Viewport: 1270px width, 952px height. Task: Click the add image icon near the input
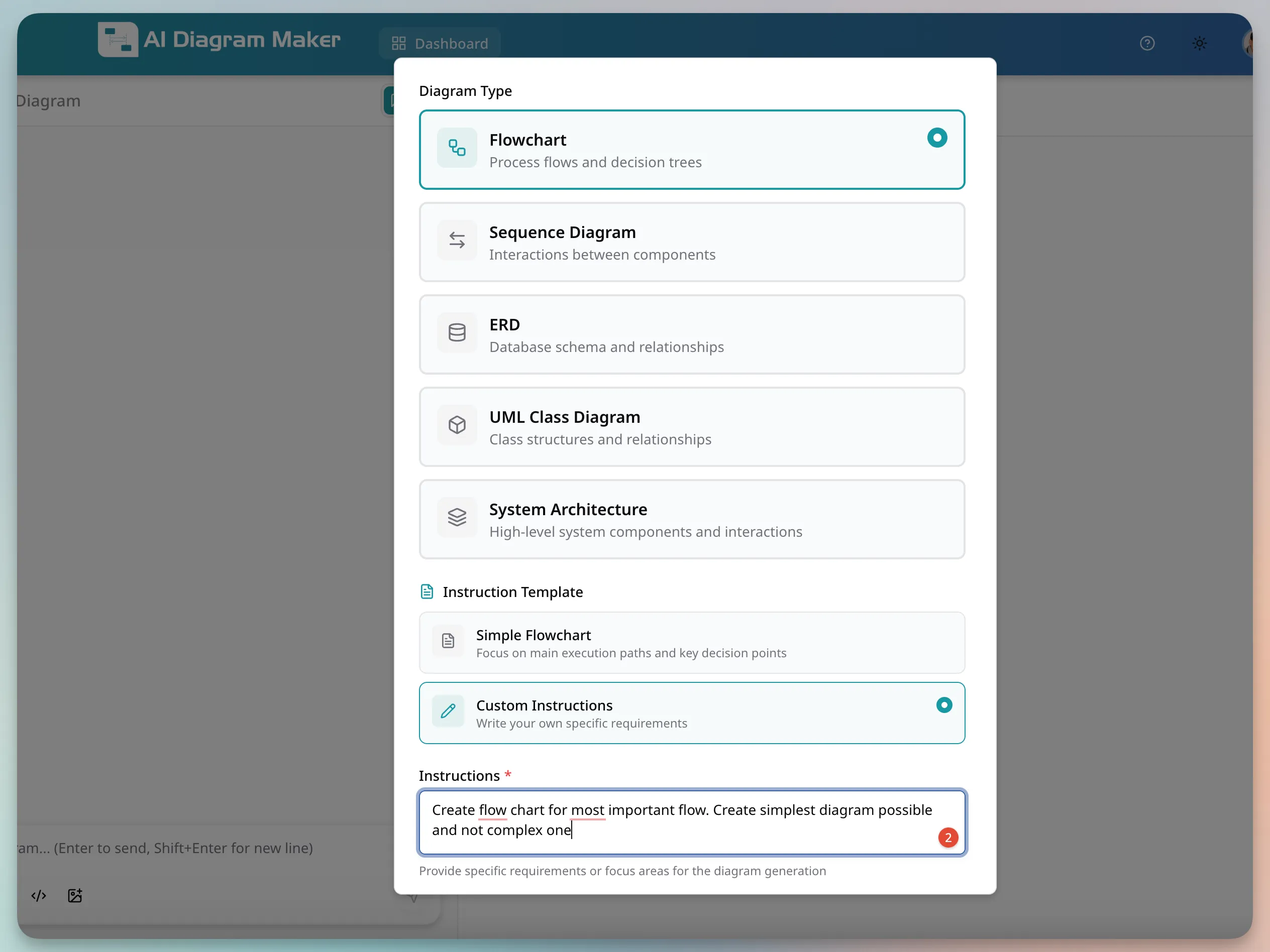[x=75, y=895]
